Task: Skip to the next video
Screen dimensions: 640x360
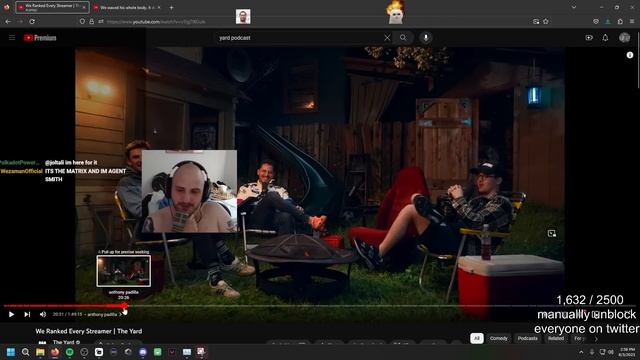Action: pos(27,314)
